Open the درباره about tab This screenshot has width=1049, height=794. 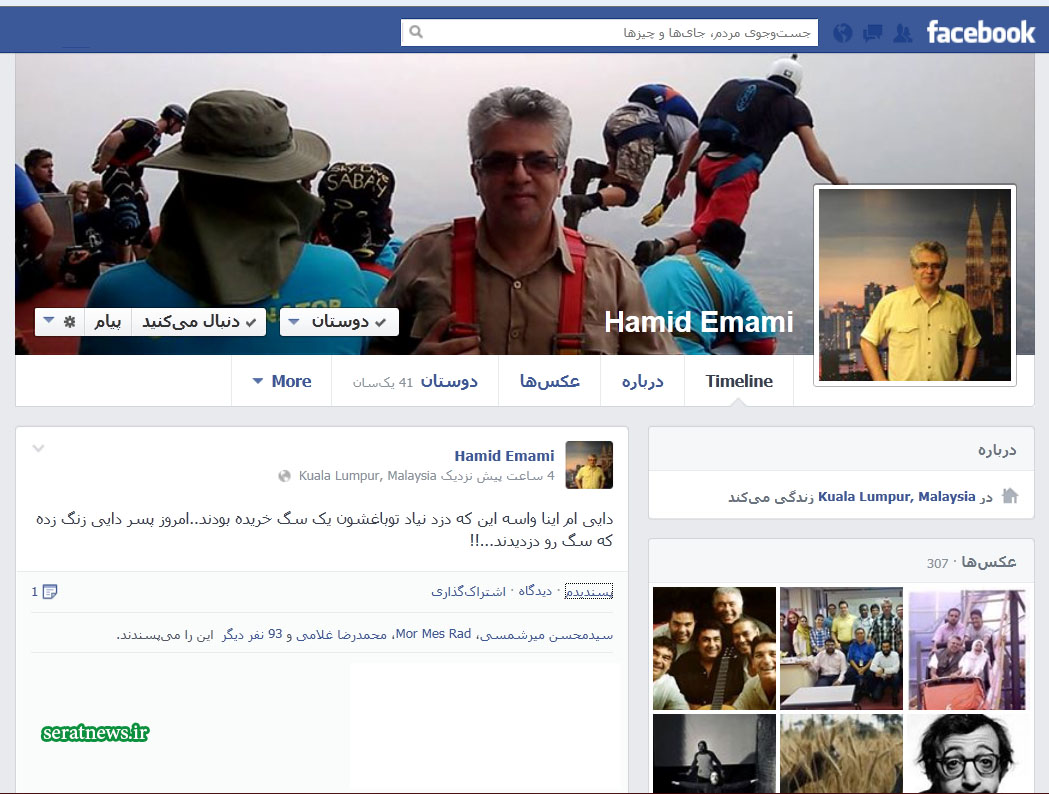642,381
